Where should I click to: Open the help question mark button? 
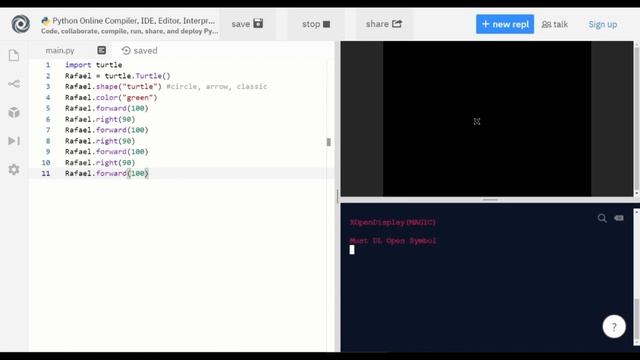coord(614,327)
